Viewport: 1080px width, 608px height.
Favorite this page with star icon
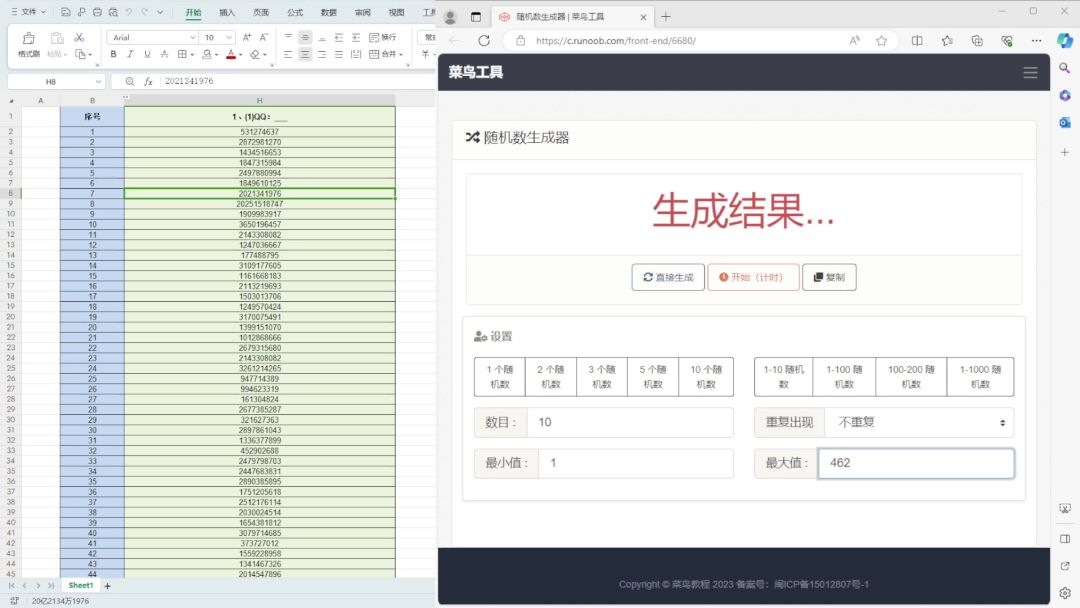pyautogui.click(x=881, y=41)
